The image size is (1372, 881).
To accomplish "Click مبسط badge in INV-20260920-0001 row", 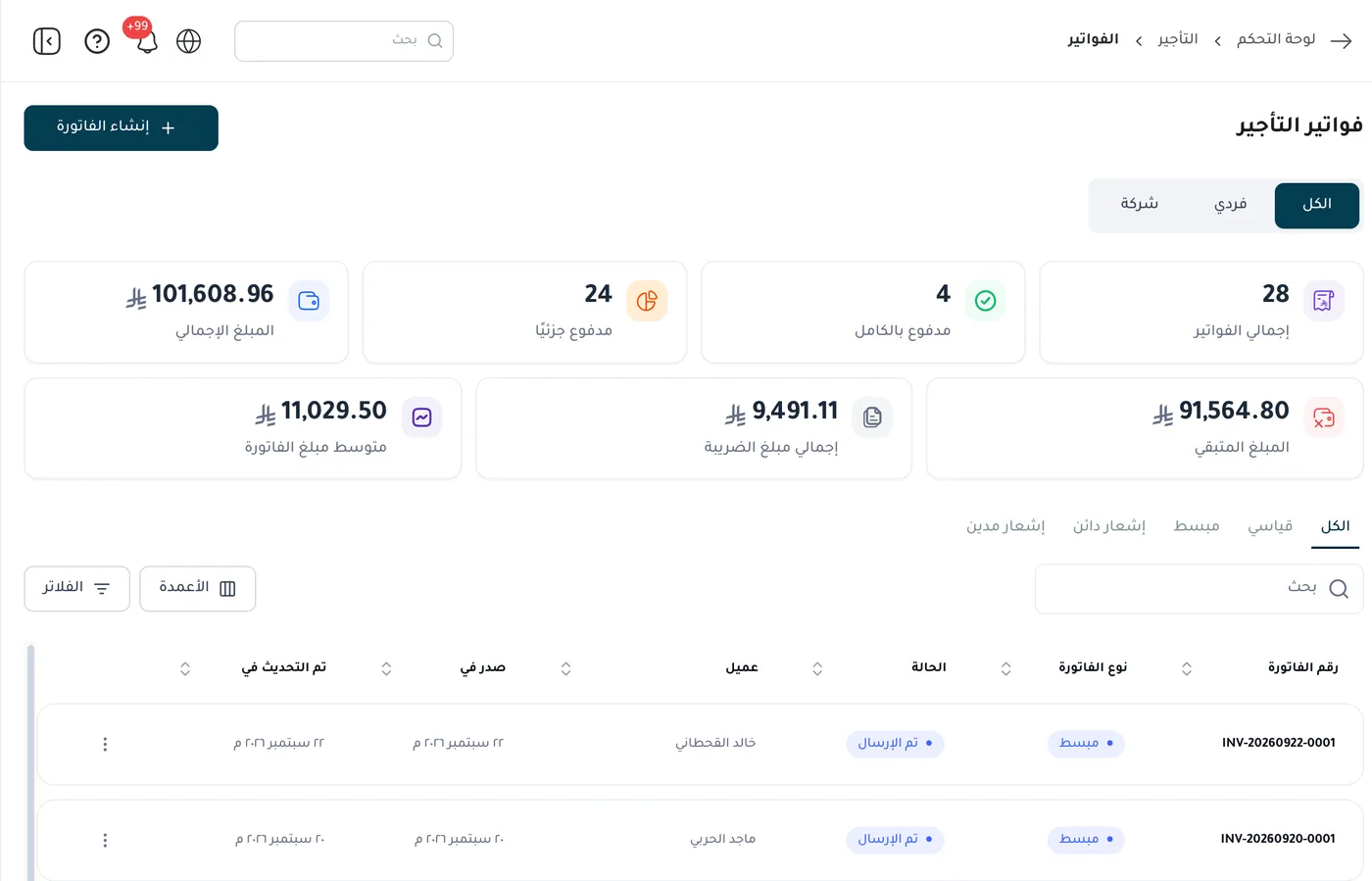I will point(1086,840).
